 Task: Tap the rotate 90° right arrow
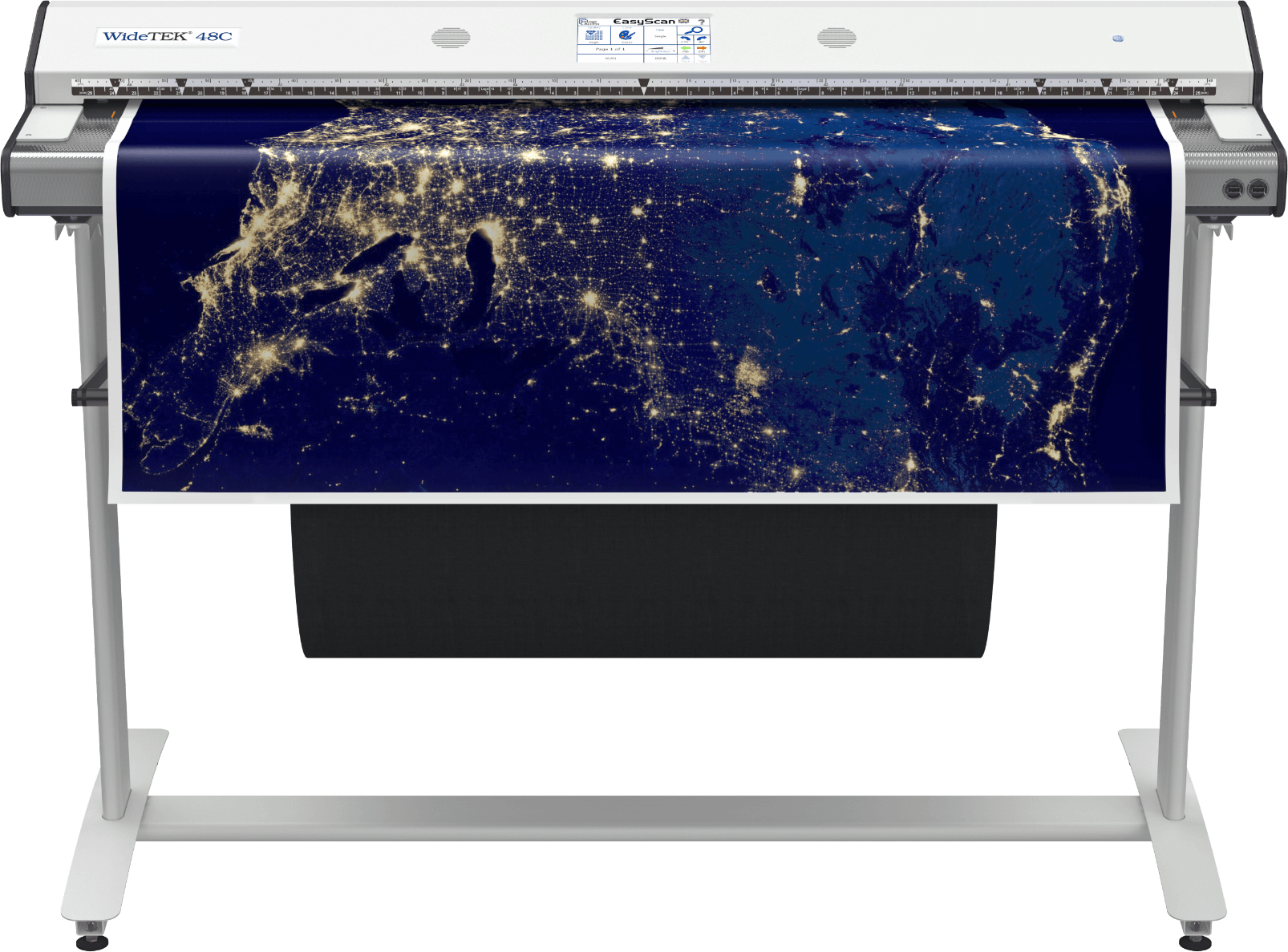[702, 38]
